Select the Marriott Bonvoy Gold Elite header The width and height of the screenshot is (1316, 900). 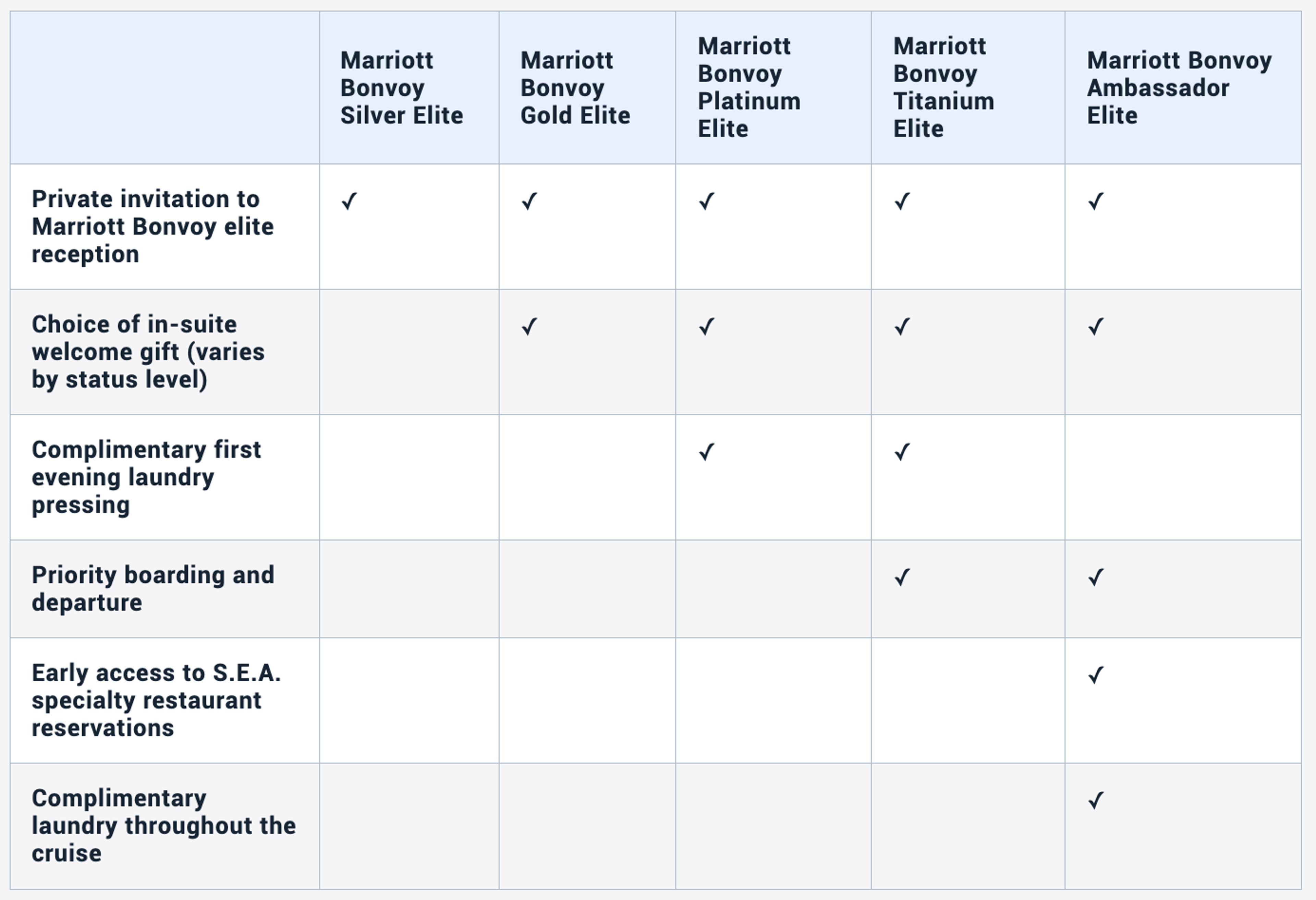pos(575,88)
